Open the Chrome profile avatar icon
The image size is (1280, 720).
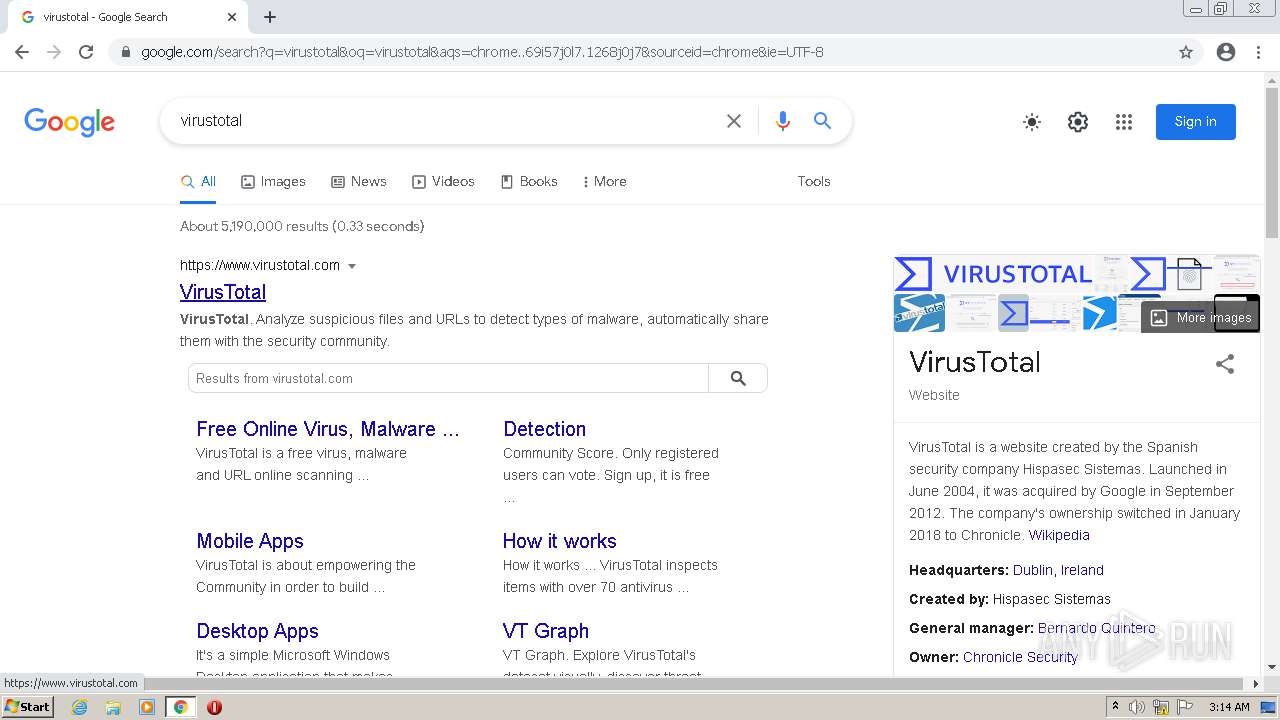[1226, 52]
